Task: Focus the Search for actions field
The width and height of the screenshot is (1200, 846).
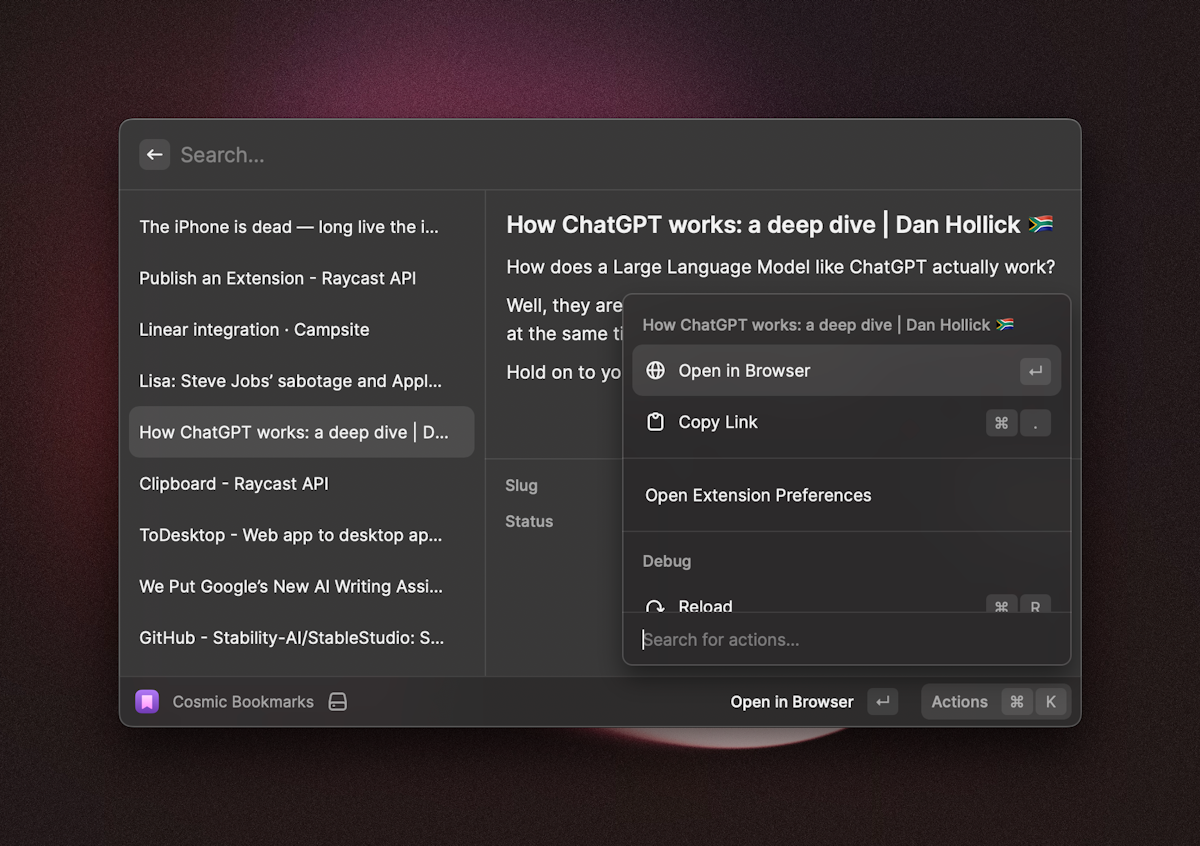Action: (845, 640)
